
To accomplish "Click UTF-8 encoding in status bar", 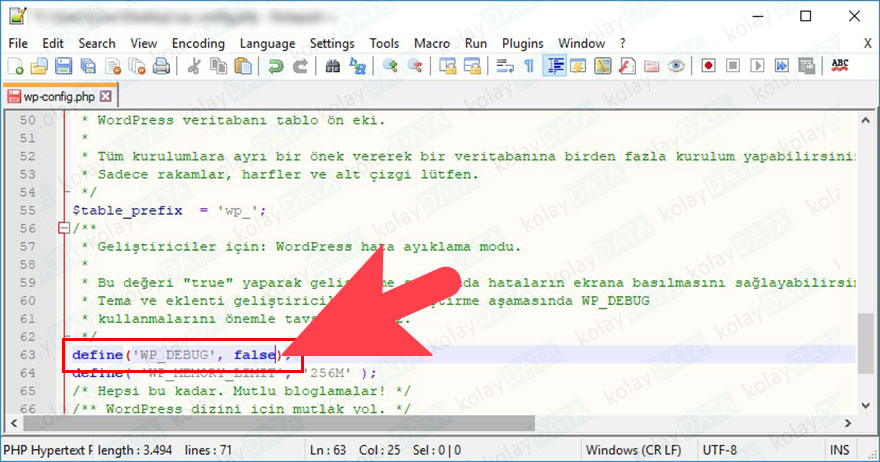I will point(719,450).
